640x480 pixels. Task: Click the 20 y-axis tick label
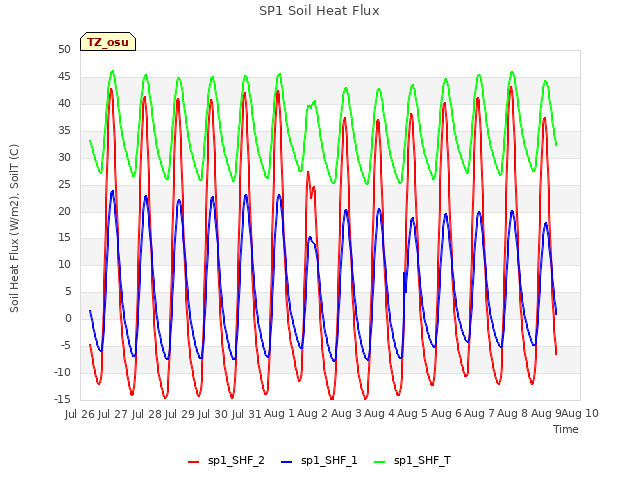point(64,211)
